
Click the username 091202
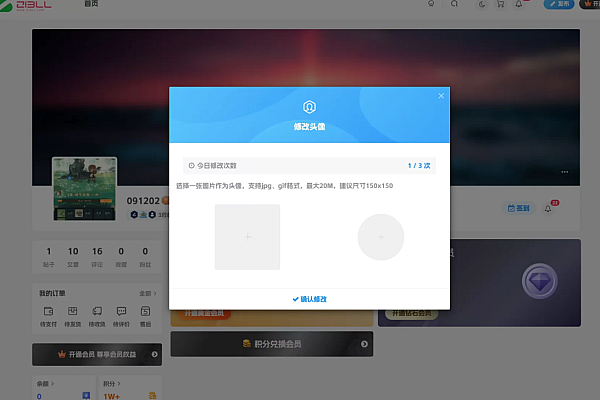(143, 201)
